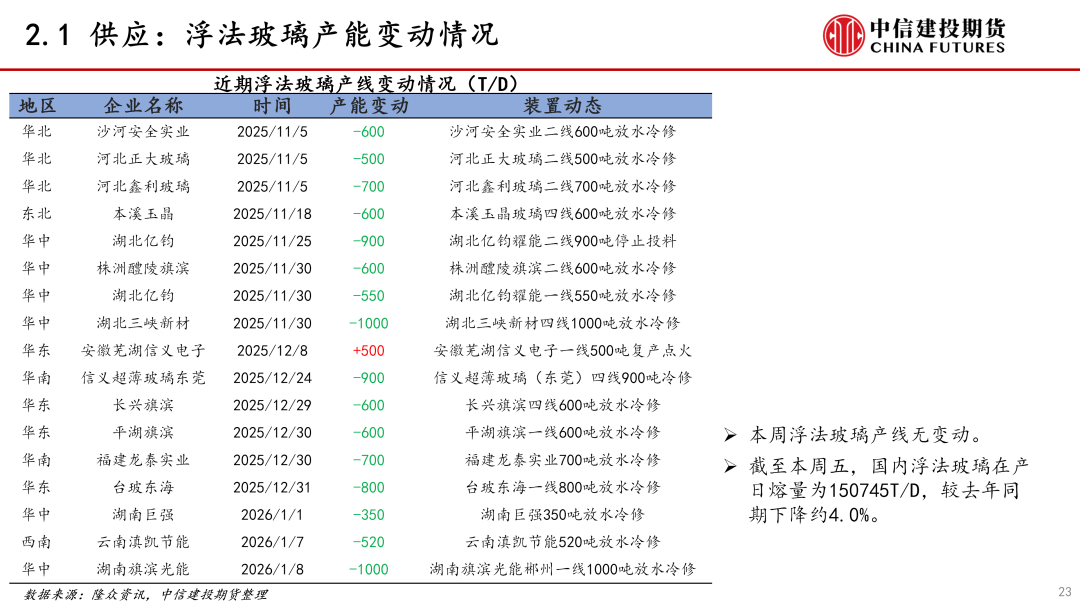Click the China Futures CITIC logo icon
Viewport: 1080px width, 608px height.
pos(843,34)
